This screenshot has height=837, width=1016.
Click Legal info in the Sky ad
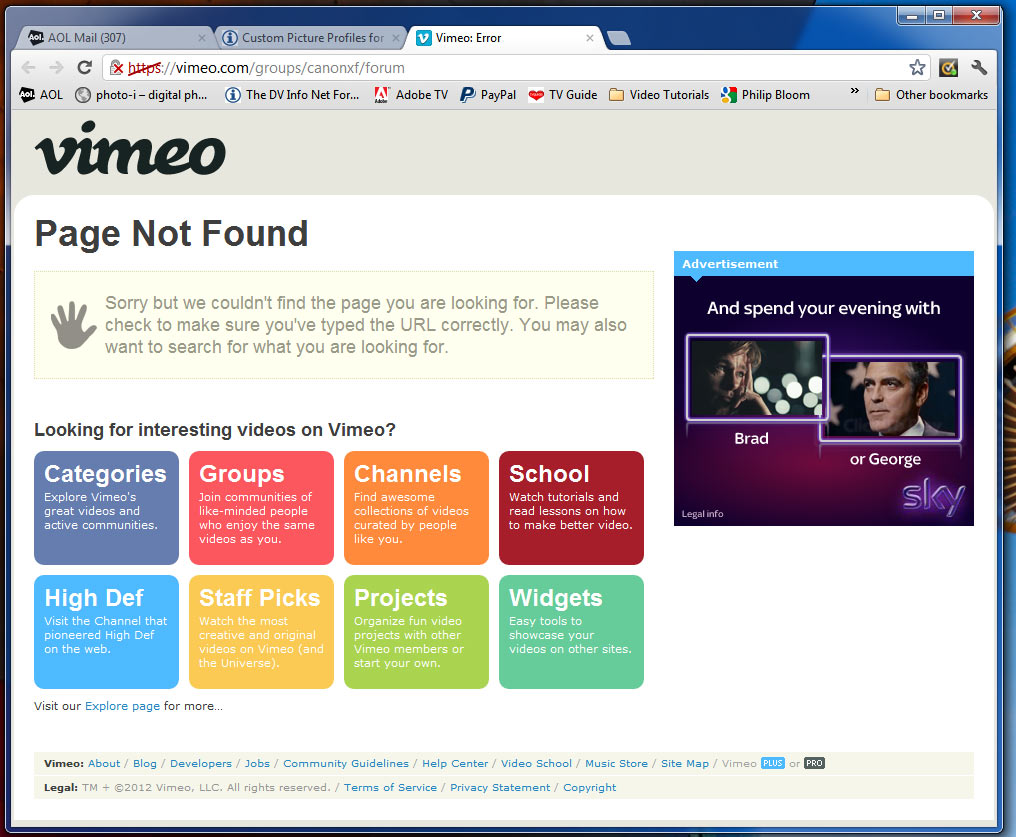point(702,514)
